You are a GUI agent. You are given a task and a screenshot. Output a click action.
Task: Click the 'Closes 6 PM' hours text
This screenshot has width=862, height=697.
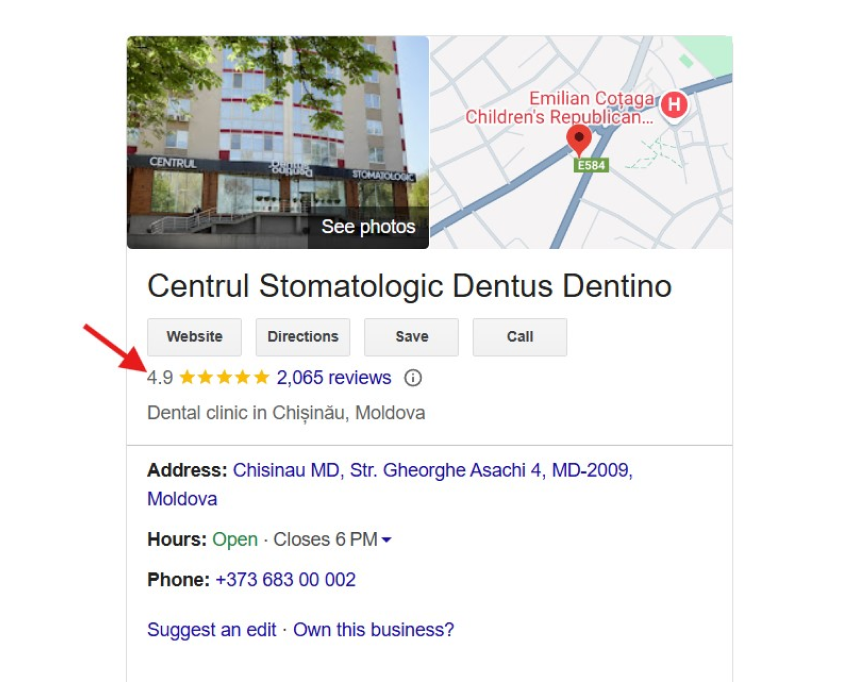point(325,540)
